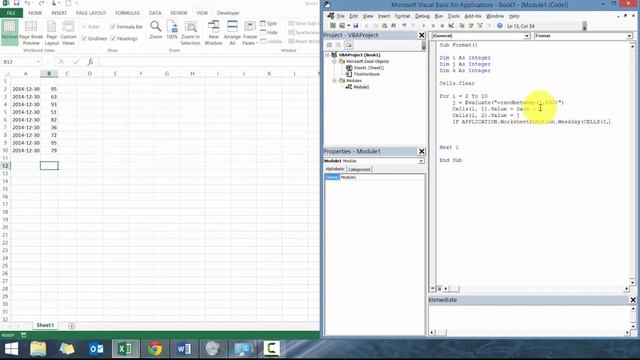Collapse the VBAProject (Book1) tree node

click(x=327, y=55)
